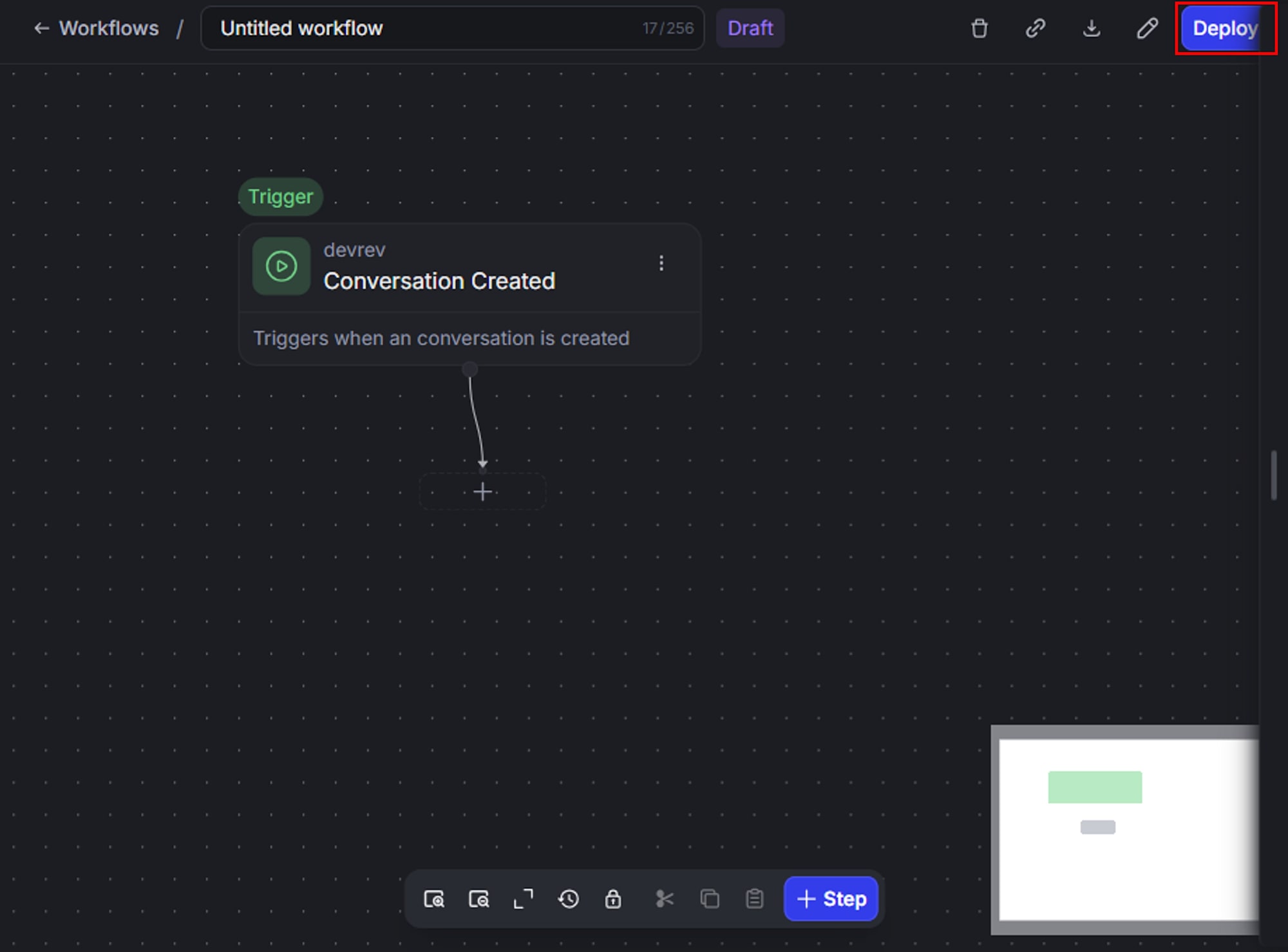Click the pencil edit icon

[x=1147, y=28]
